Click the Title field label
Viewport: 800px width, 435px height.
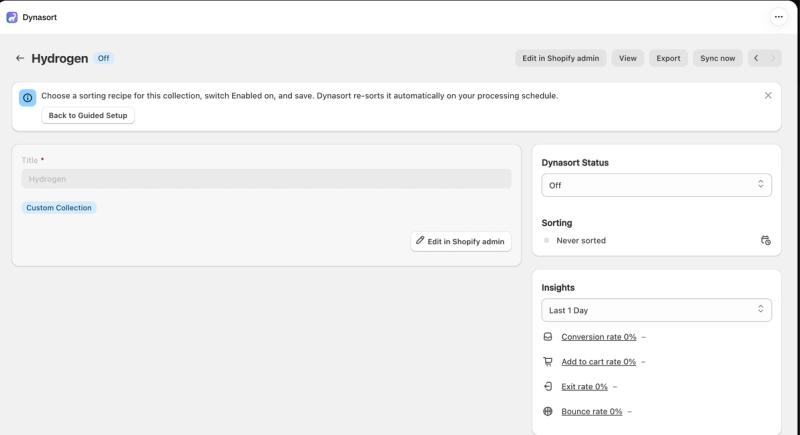tap(30, 160)
